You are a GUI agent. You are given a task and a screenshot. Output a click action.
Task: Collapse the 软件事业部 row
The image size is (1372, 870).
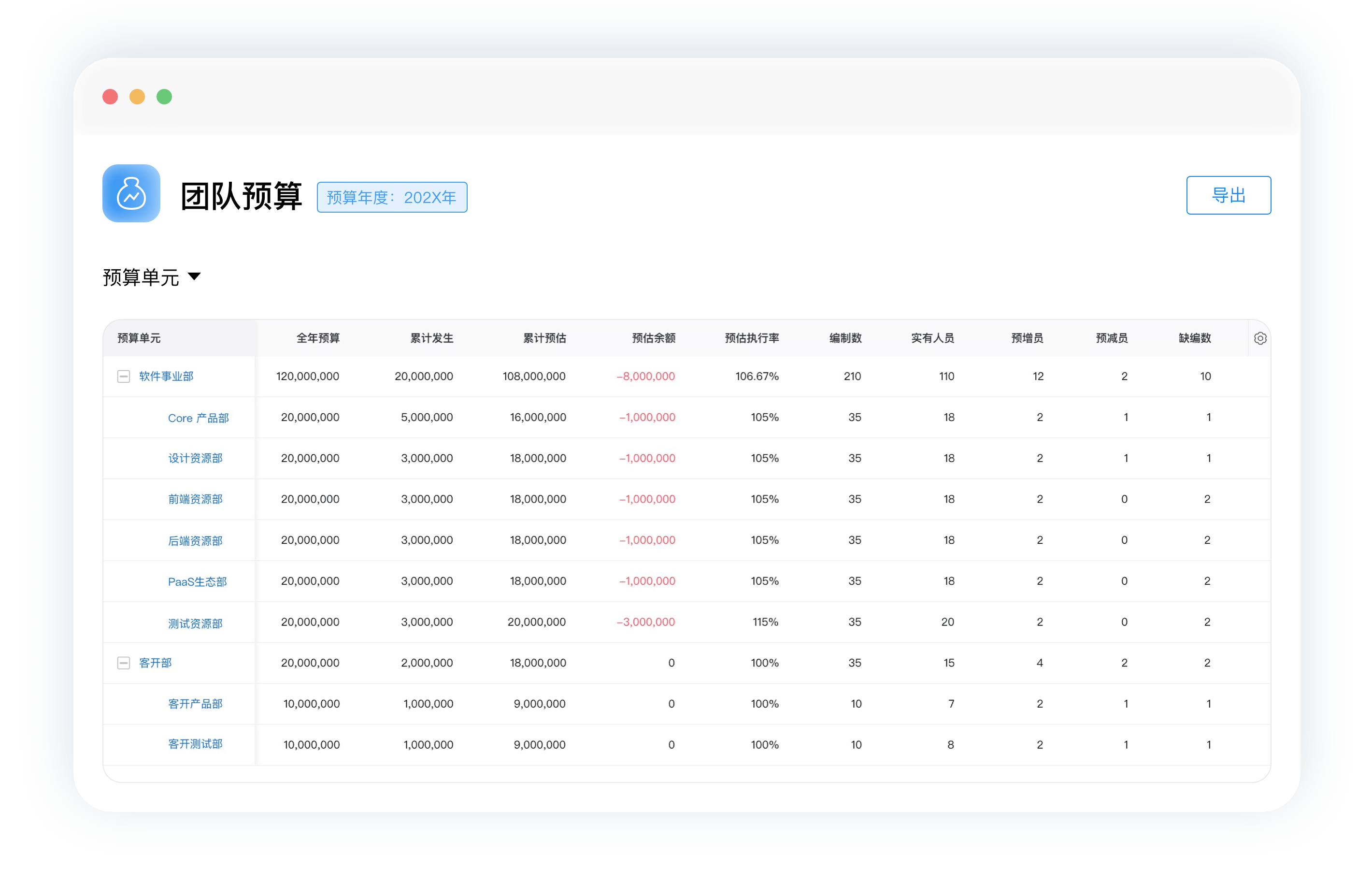click(123, 377)
